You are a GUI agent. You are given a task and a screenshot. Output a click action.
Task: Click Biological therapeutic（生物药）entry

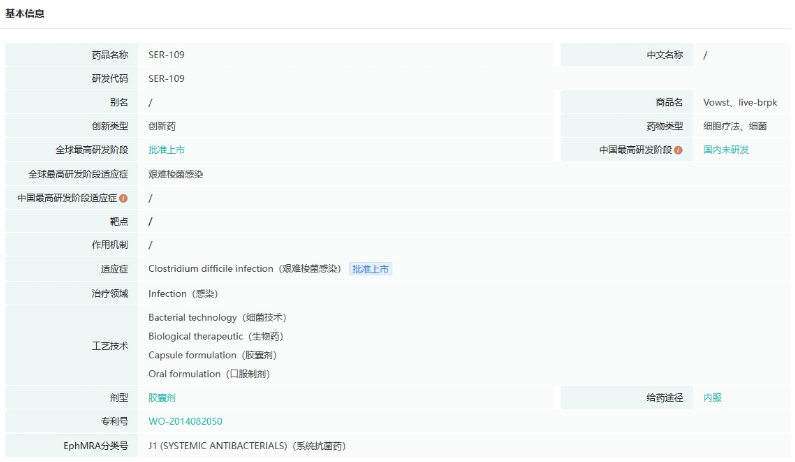point(215,337)
